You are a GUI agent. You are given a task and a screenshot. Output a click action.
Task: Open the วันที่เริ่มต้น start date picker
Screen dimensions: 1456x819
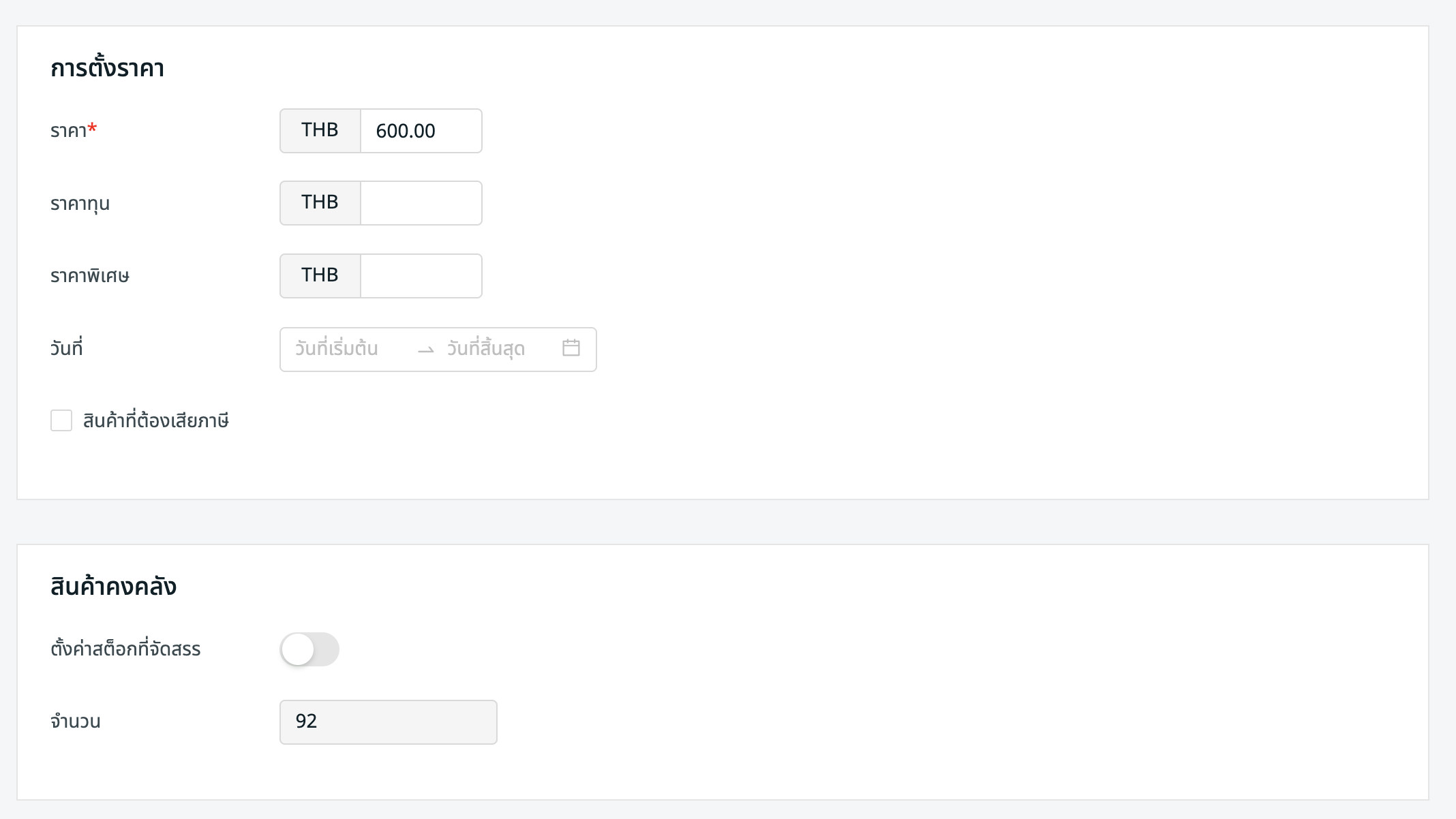coord(337,349)
